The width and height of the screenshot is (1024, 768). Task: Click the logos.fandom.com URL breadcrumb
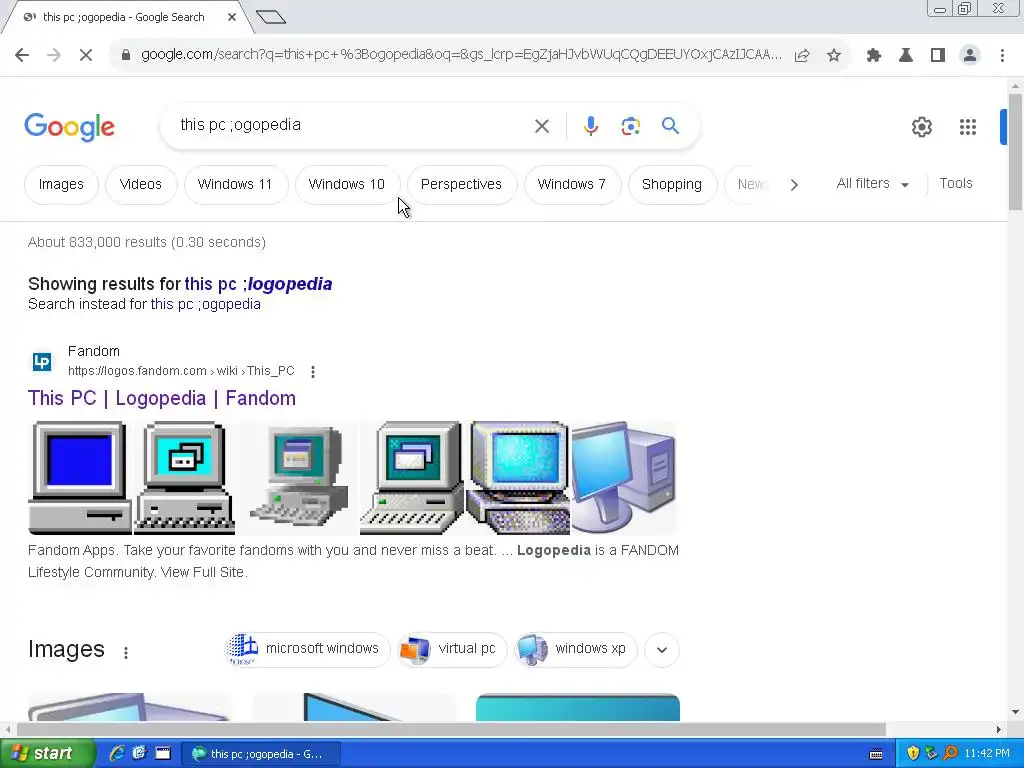[182, 371]
